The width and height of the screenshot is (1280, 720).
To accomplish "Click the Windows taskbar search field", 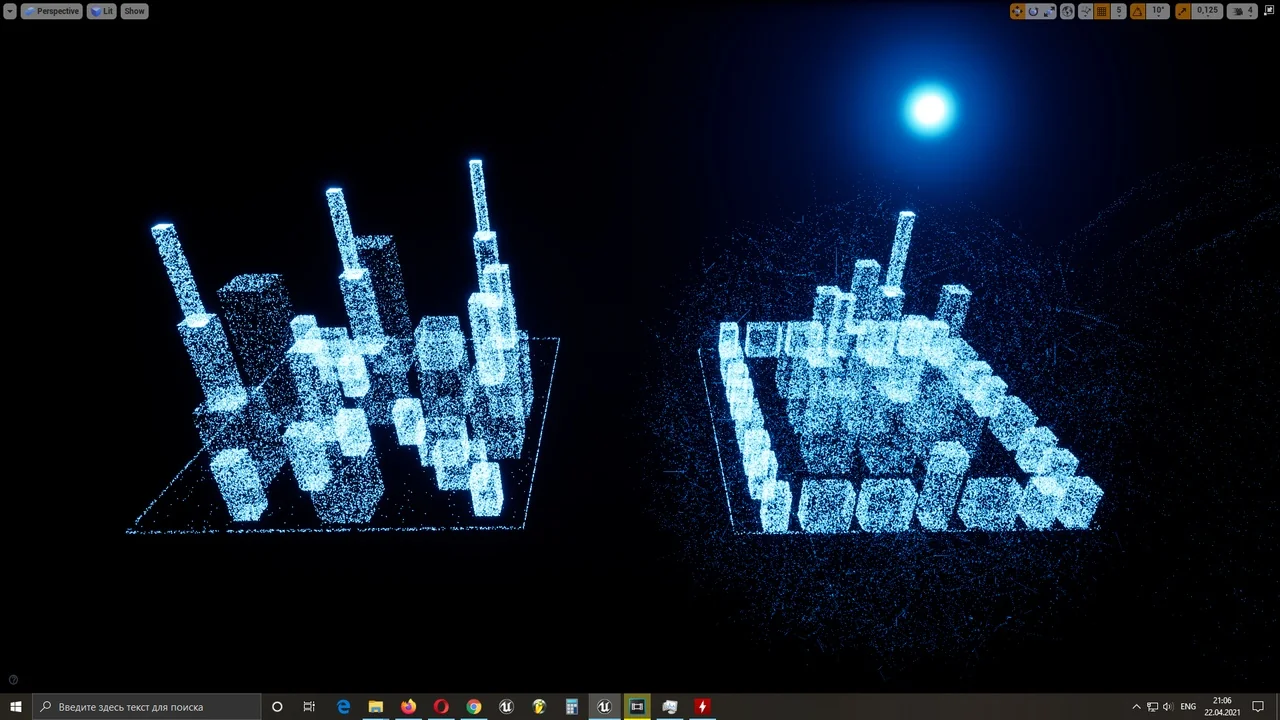I will click(x=147, y=707).
